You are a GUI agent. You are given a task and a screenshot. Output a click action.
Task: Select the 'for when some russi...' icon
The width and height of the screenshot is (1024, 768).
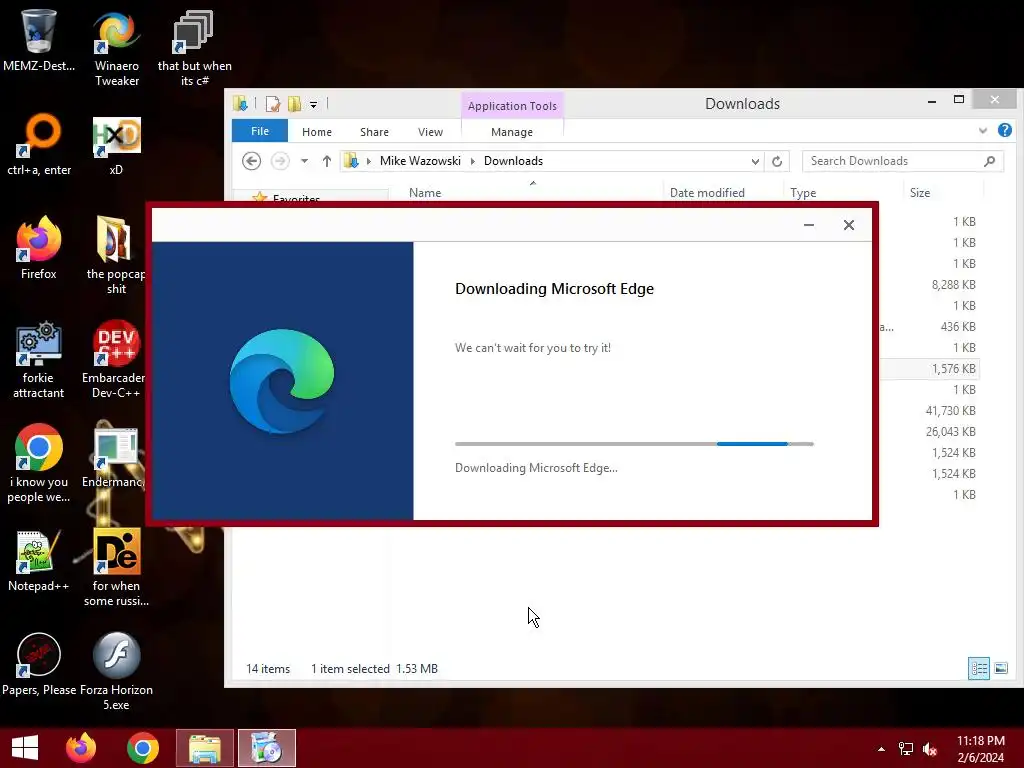[116, 568]
